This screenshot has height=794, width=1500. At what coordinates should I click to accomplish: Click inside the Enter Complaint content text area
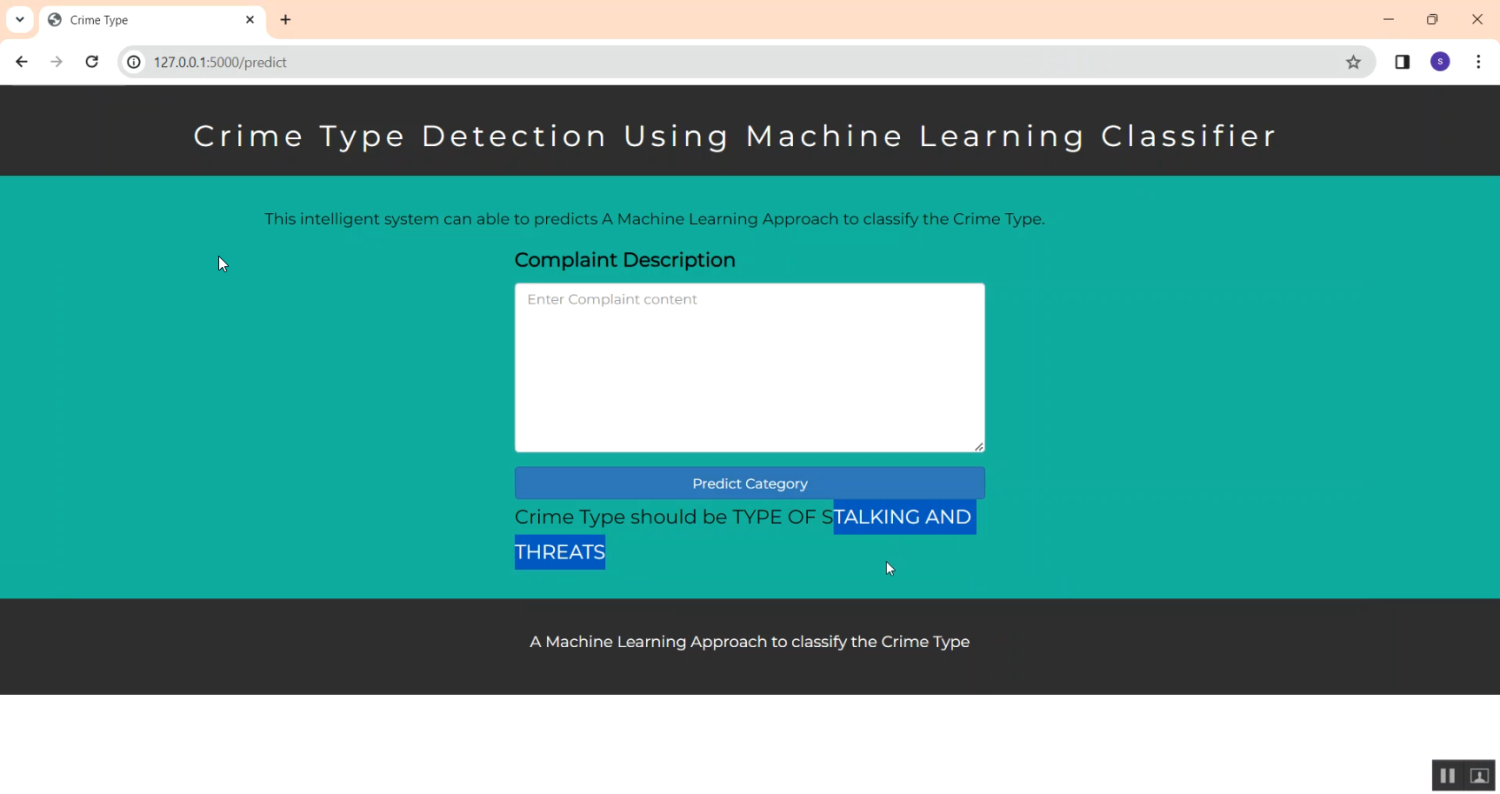(x=749, y=367)
